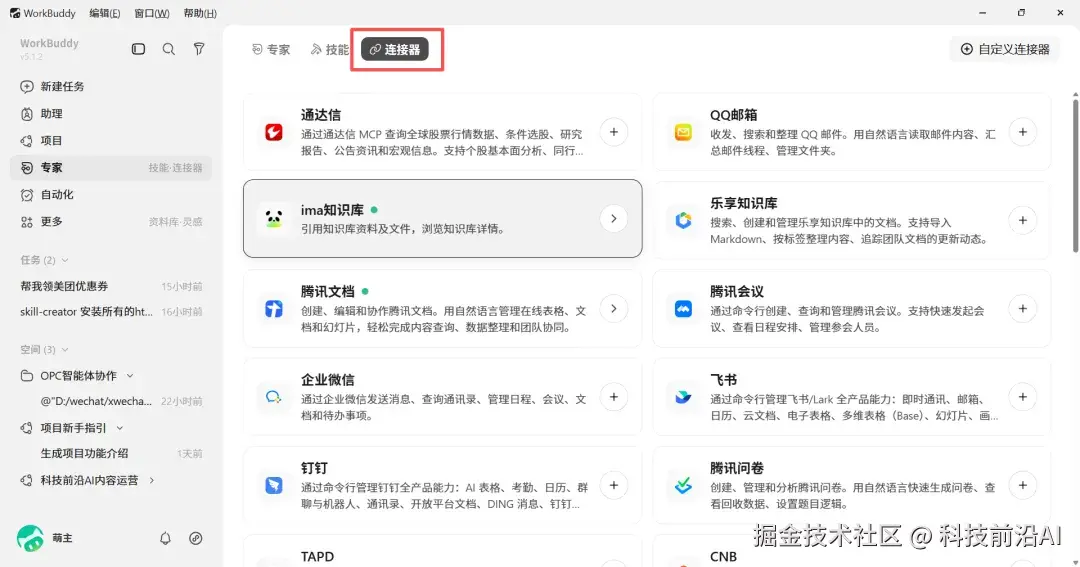Screen dimensions: 1080x567
Task: Open the 编辑(E) menu
Action: [105, 13]
